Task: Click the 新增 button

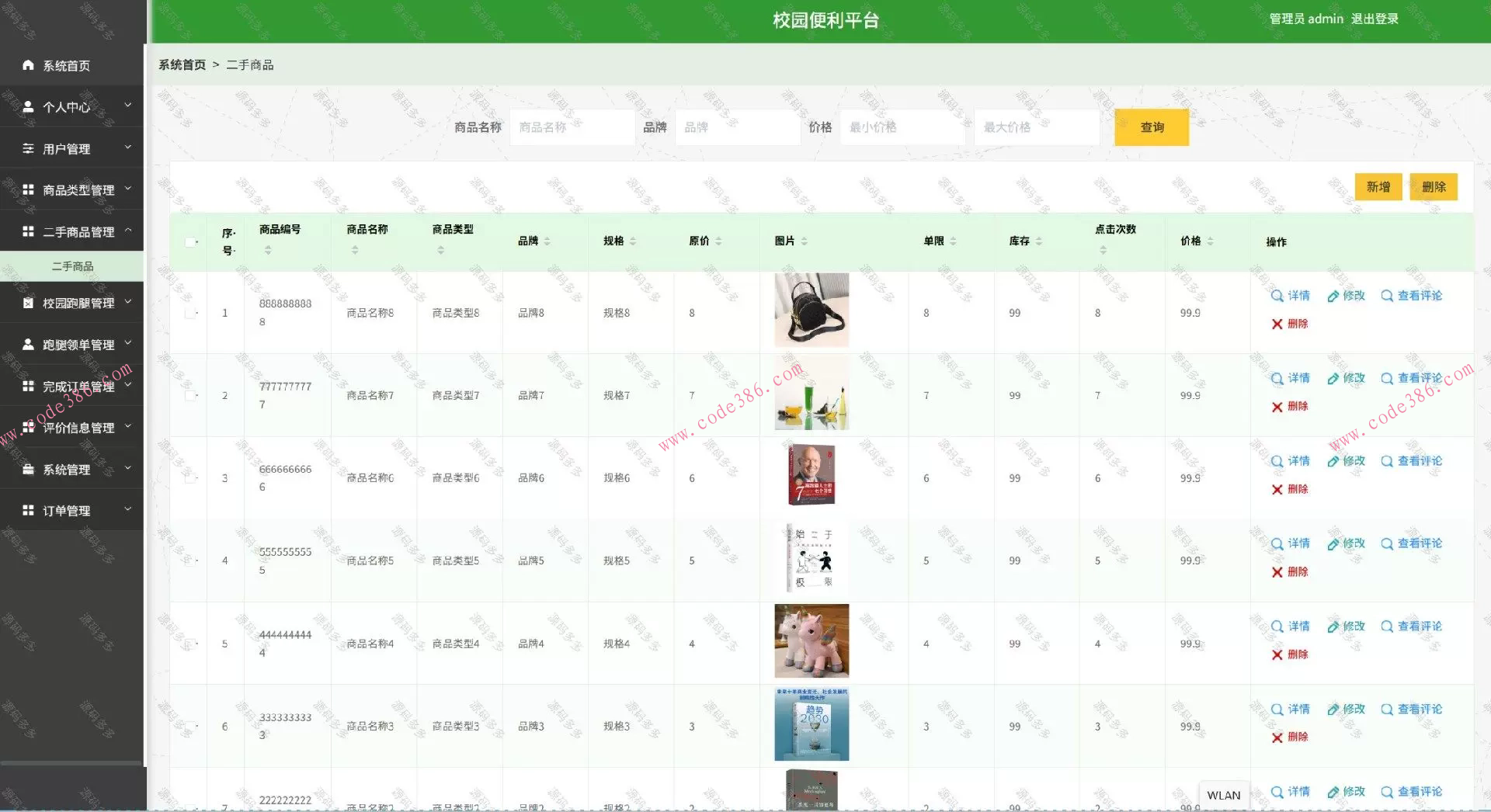Action: [1378, 187]
